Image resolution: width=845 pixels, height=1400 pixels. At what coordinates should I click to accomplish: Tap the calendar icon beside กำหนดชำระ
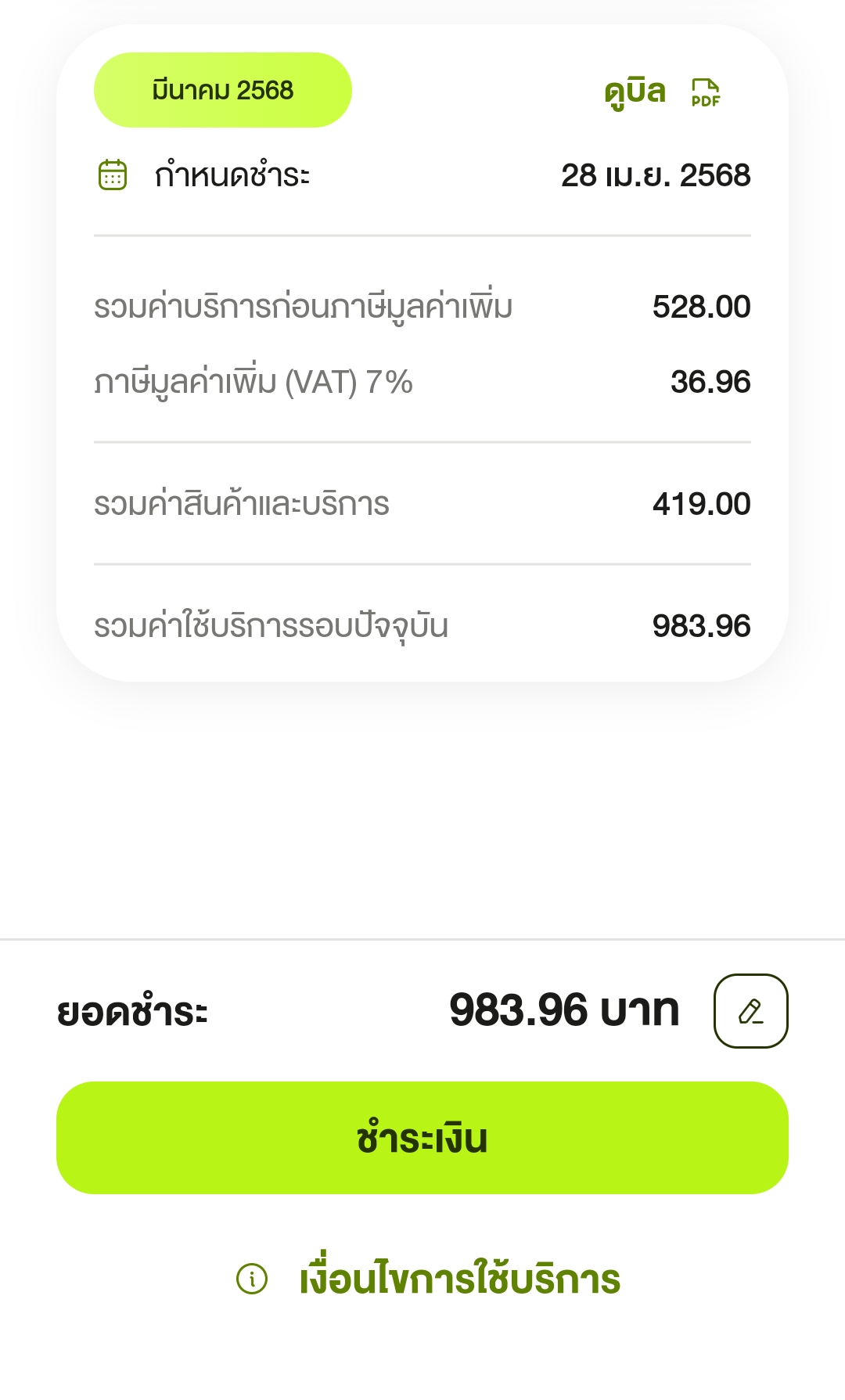pyautogui.click(x=113, y=175)
